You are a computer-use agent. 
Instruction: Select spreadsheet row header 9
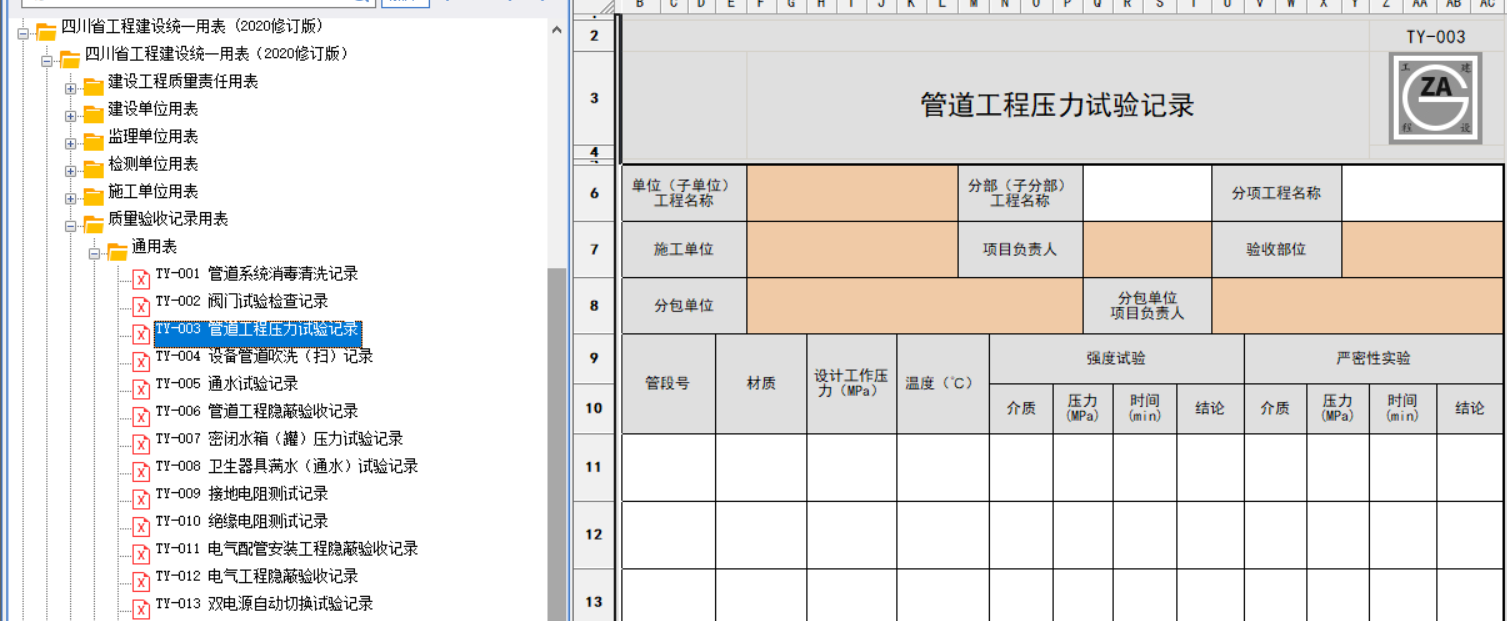[x=594, y=359]
